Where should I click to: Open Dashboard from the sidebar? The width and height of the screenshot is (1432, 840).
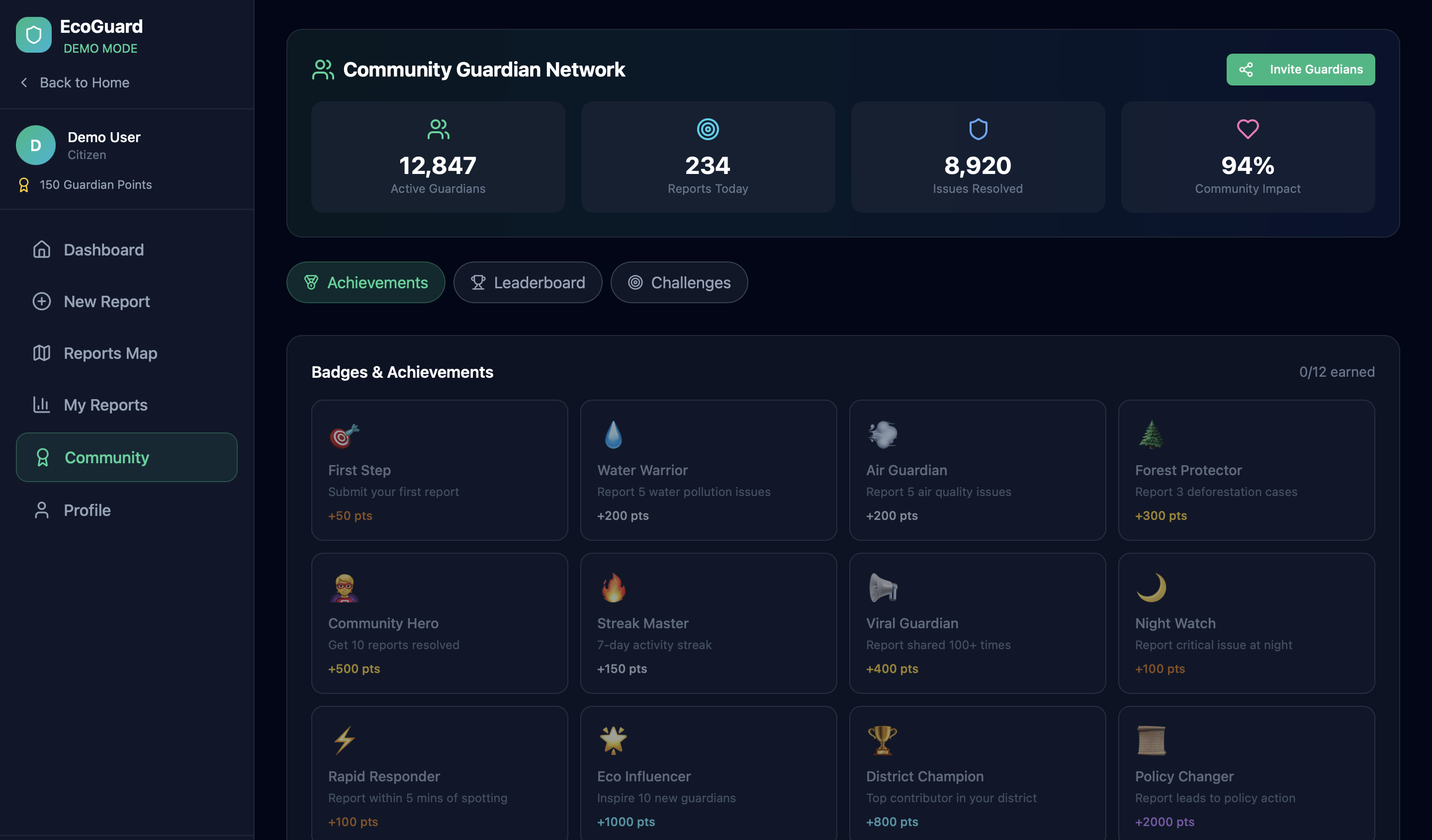(x=103, y=250)
